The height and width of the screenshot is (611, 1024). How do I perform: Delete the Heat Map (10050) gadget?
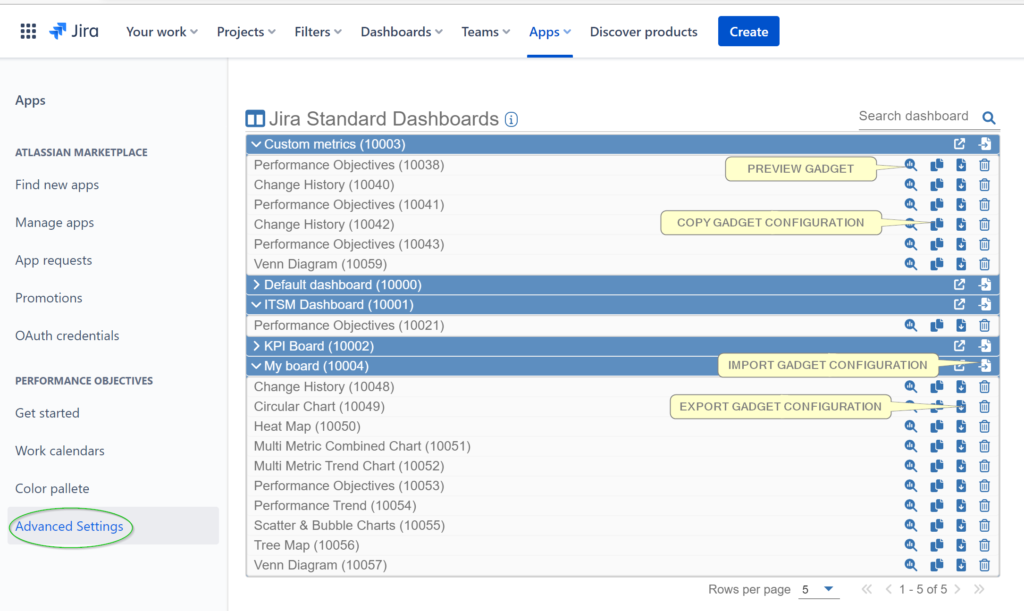(984, 427)
